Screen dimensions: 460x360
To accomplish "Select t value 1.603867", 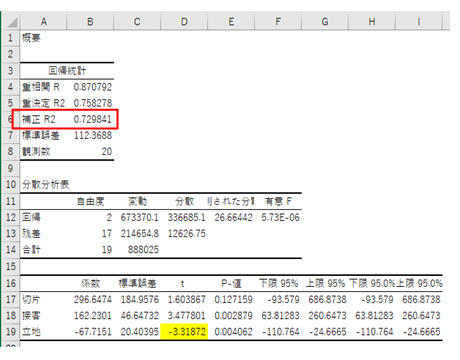I will tap(187, 299).
